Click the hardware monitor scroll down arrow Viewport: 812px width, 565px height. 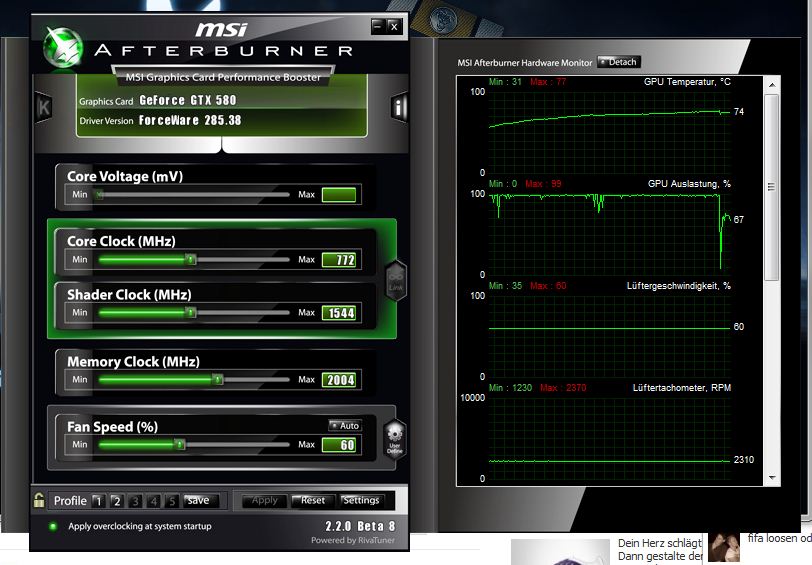772,477
